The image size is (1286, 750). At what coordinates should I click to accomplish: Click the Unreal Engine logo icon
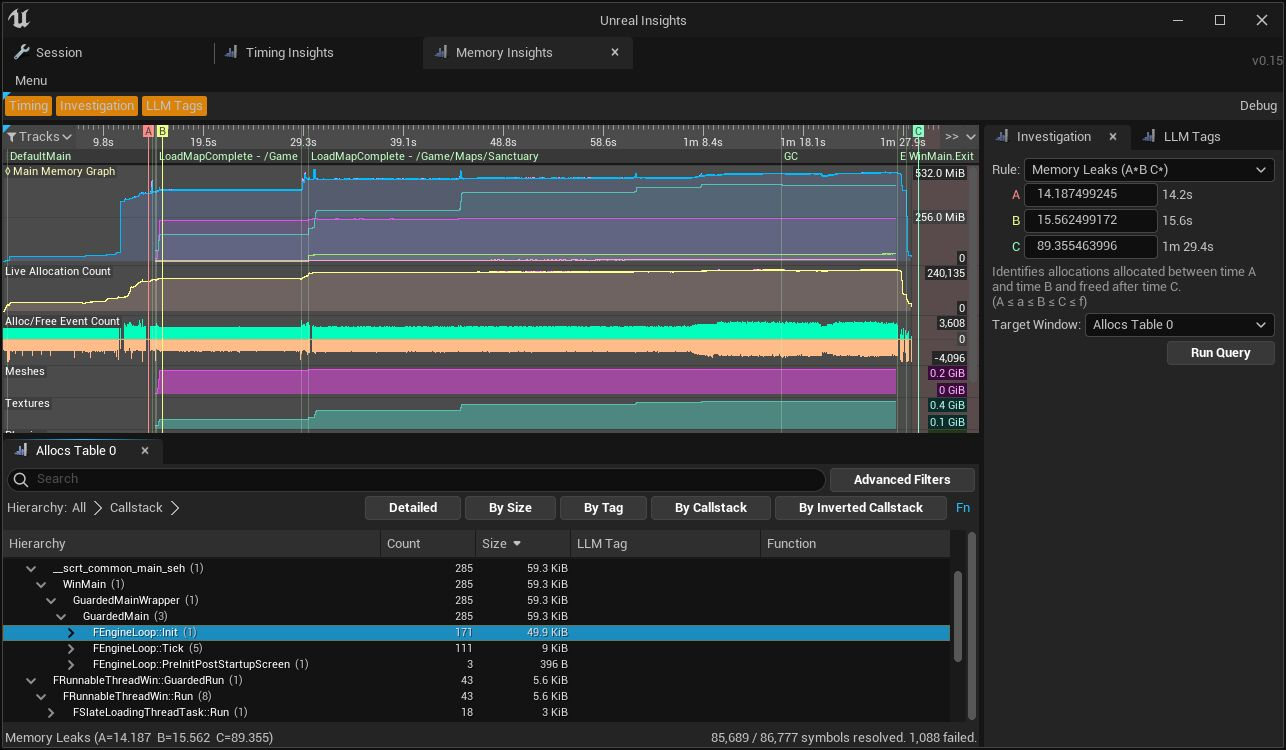(18, 19)
